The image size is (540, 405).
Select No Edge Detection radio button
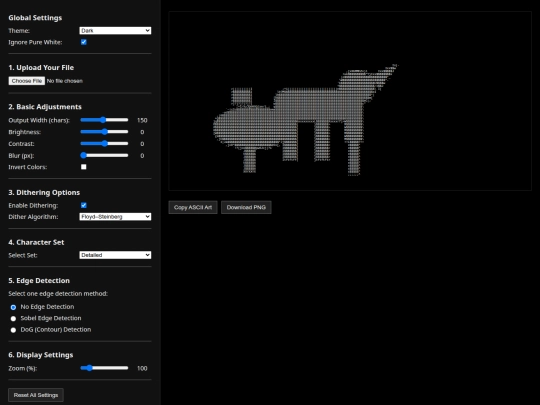tap(13, 307)
